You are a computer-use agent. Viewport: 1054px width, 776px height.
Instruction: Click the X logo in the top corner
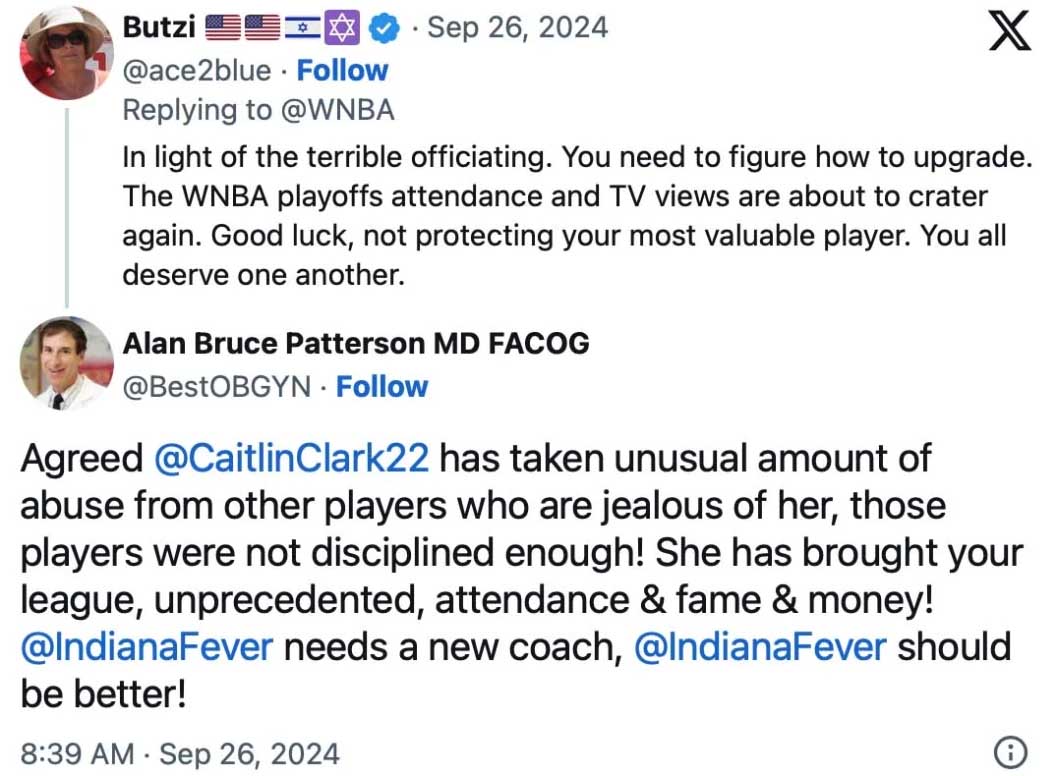(x=1008, y=31)
